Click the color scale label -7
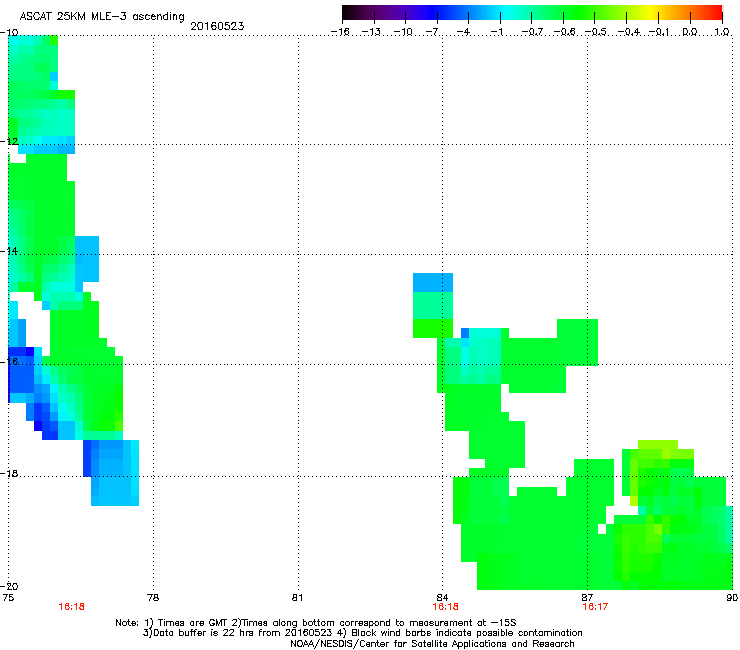 click(433, 32)
